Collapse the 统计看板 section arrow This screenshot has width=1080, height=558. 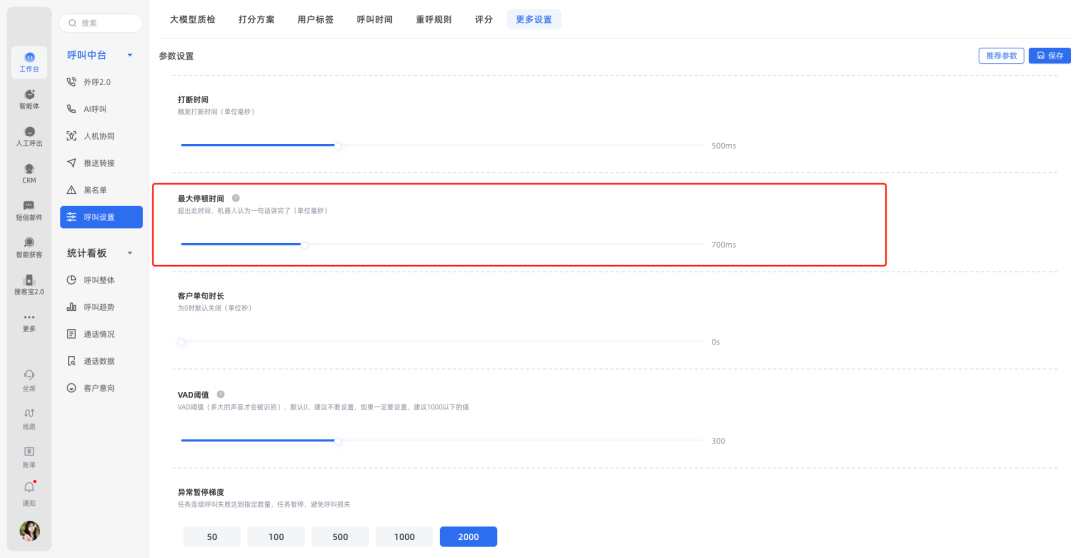coord(130,253)
